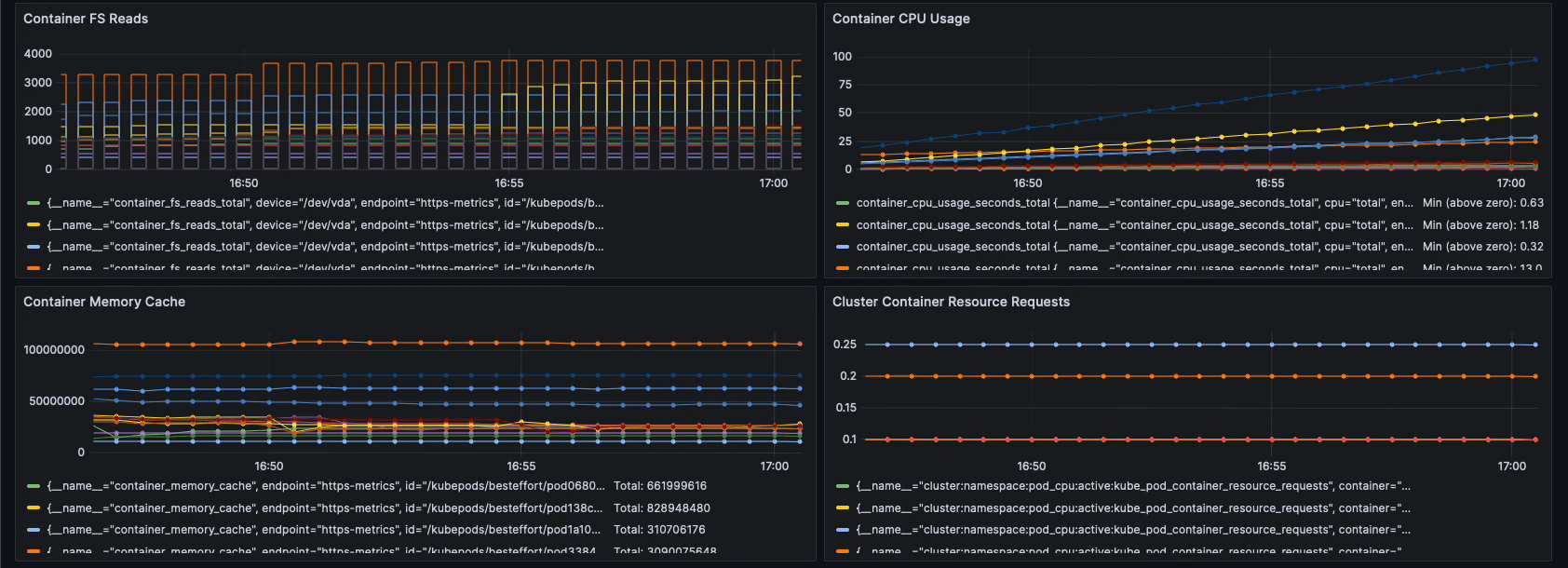Click the 100 y-axis label in Container CPU Usage

tap(842, 57)
